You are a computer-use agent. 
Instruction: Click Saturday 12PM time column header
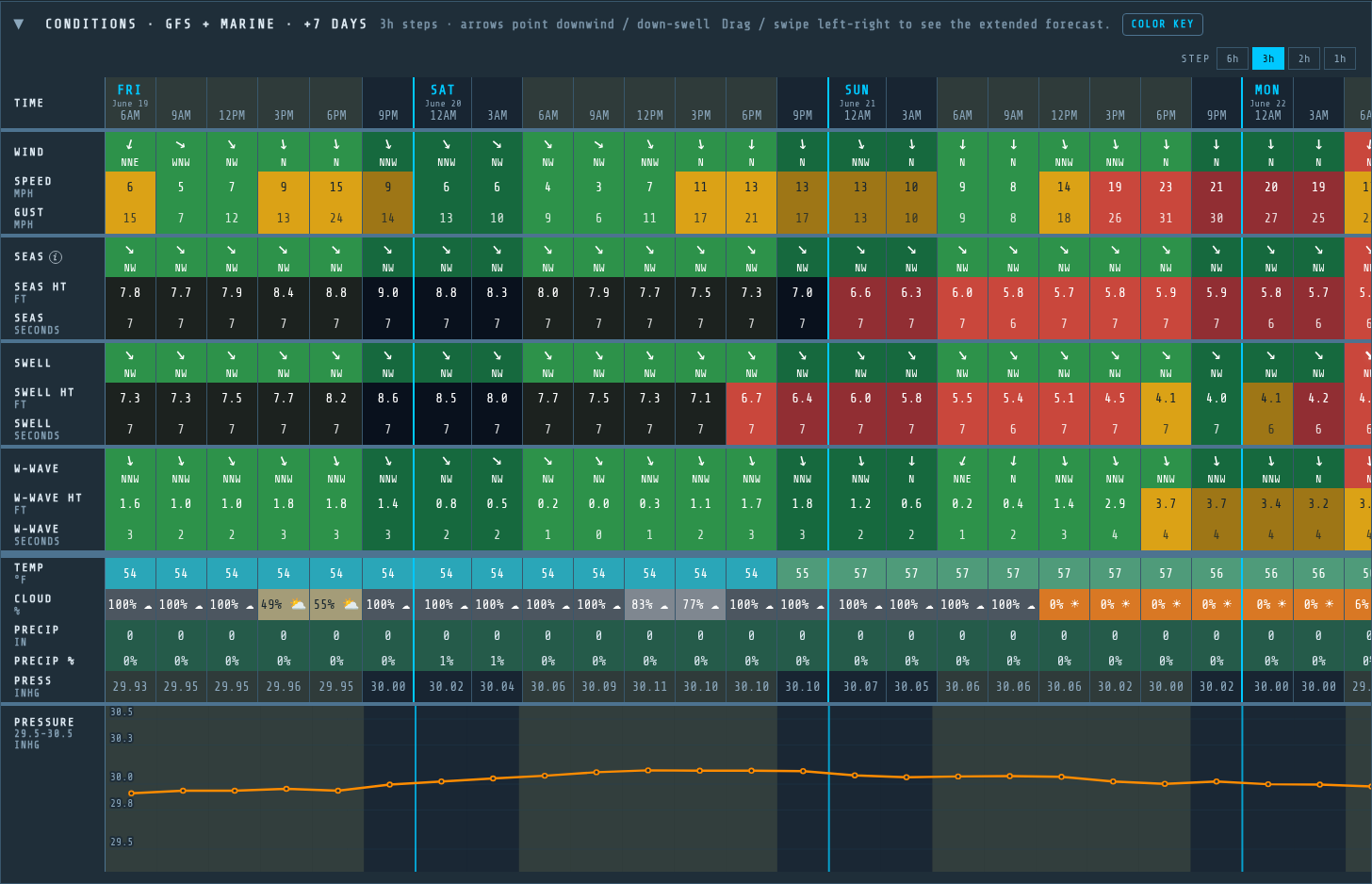[x=649, y=104]
